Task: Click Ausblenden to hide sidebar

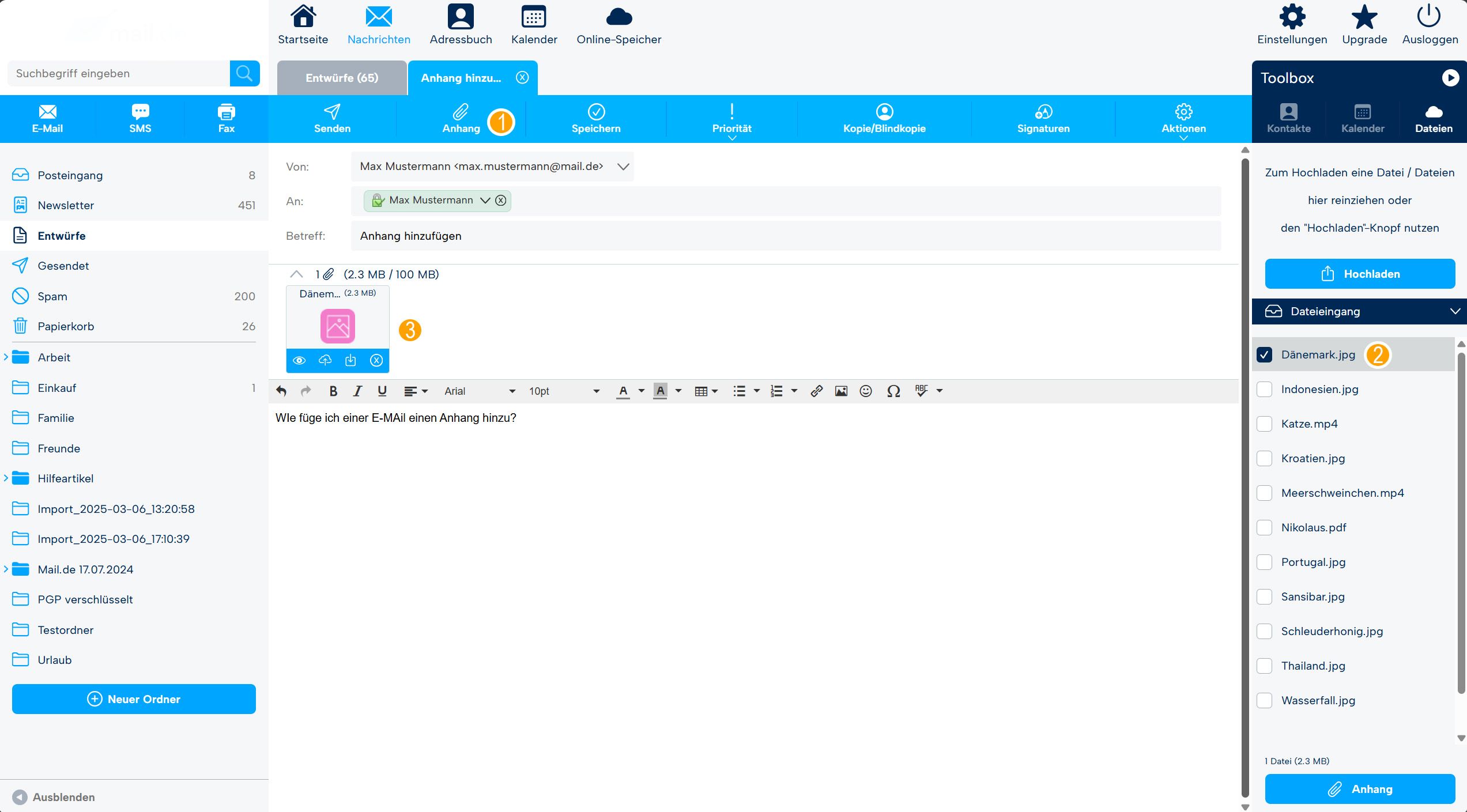Action: click(54, 797)
